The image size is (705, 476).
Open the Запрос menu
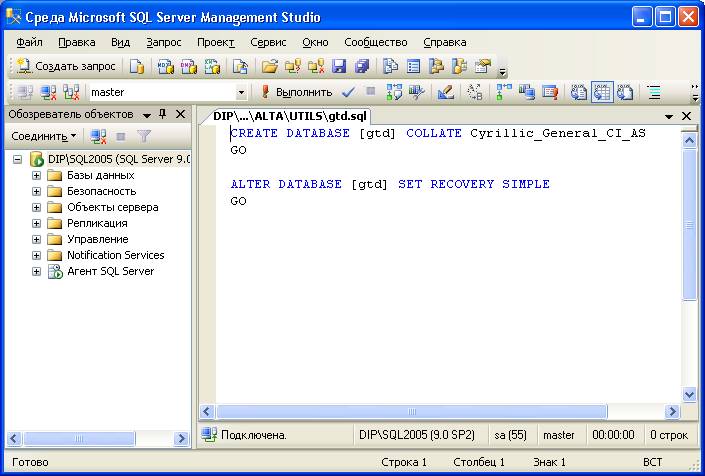164,42
